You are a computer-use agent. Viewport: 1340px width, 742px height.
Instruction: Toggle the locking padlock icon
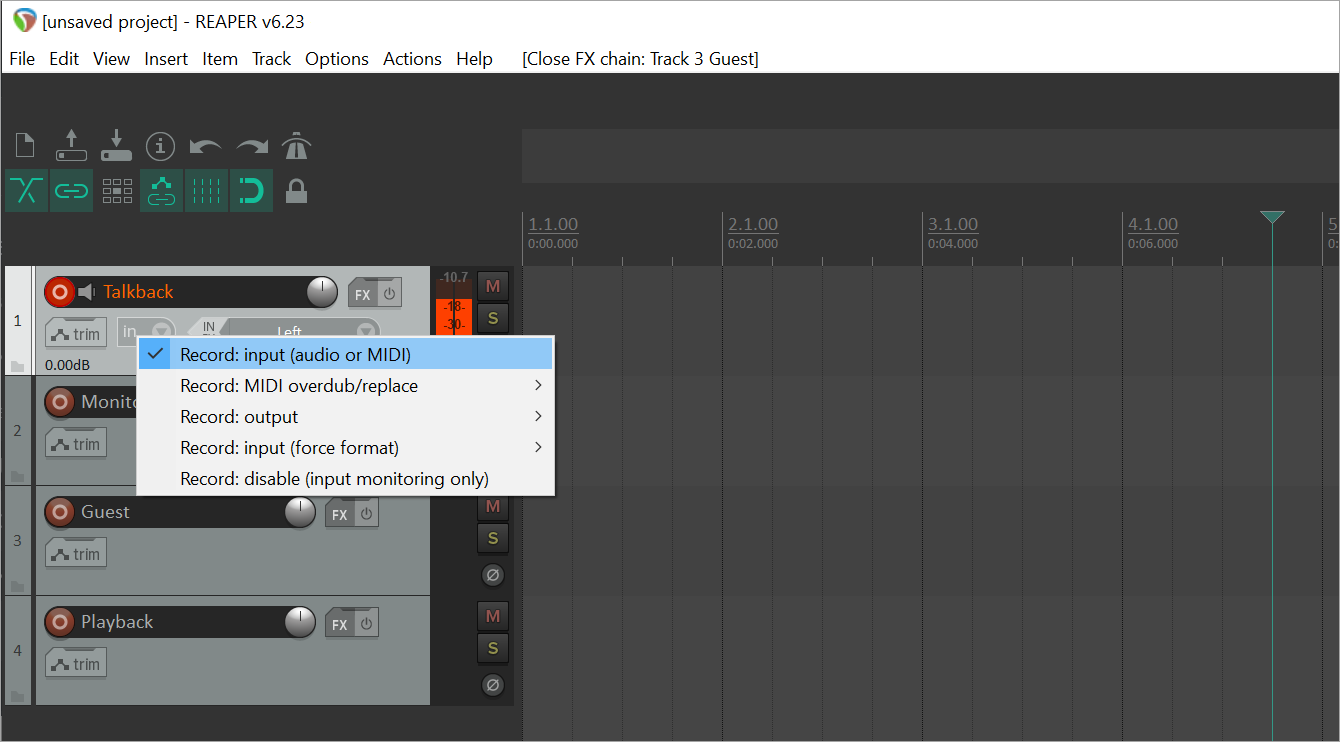click(x=296, y=191)
